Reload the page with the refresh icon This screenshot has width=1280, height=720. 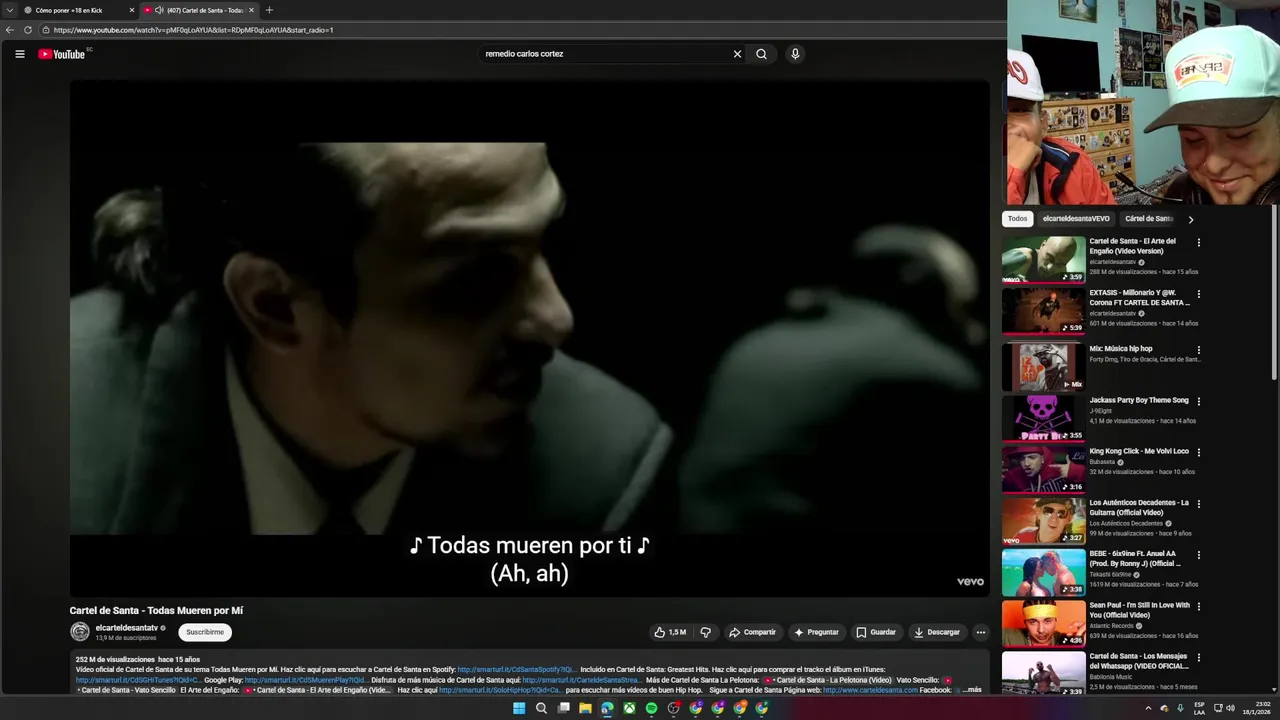28,30
